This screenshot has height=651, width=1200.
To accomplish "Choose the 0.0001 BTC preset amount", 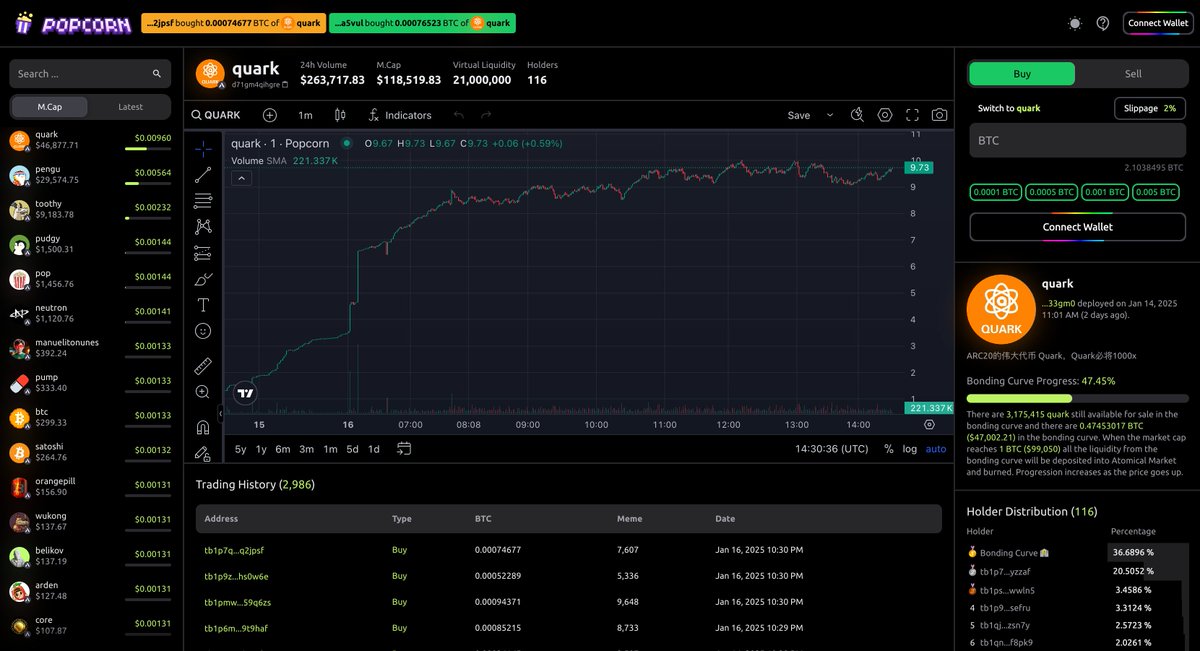I will click(x=995, y=192).
